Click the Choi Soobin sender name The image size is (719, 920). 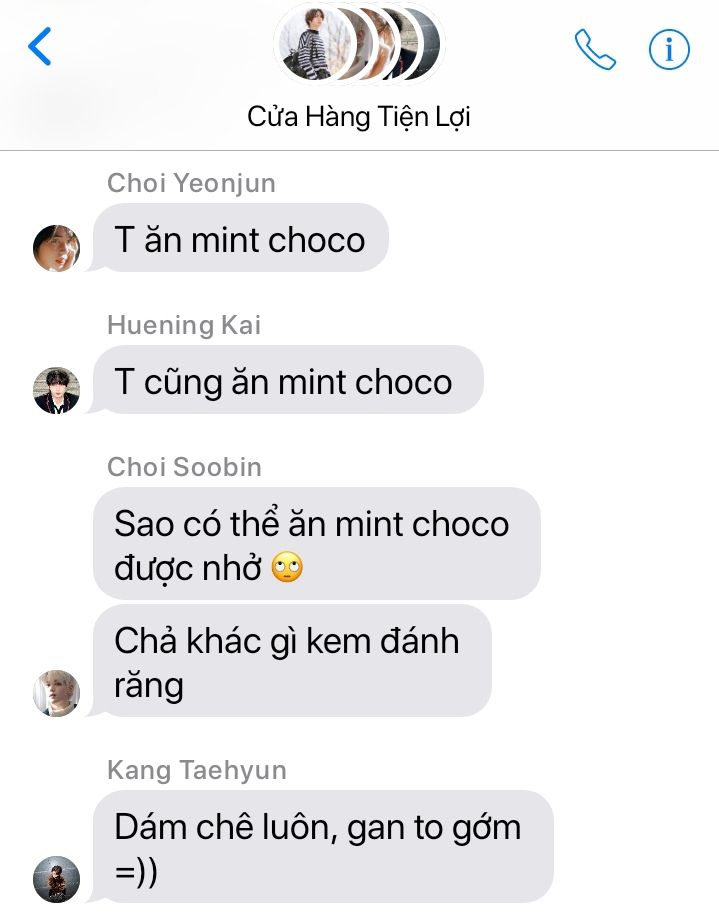[184, 467]
